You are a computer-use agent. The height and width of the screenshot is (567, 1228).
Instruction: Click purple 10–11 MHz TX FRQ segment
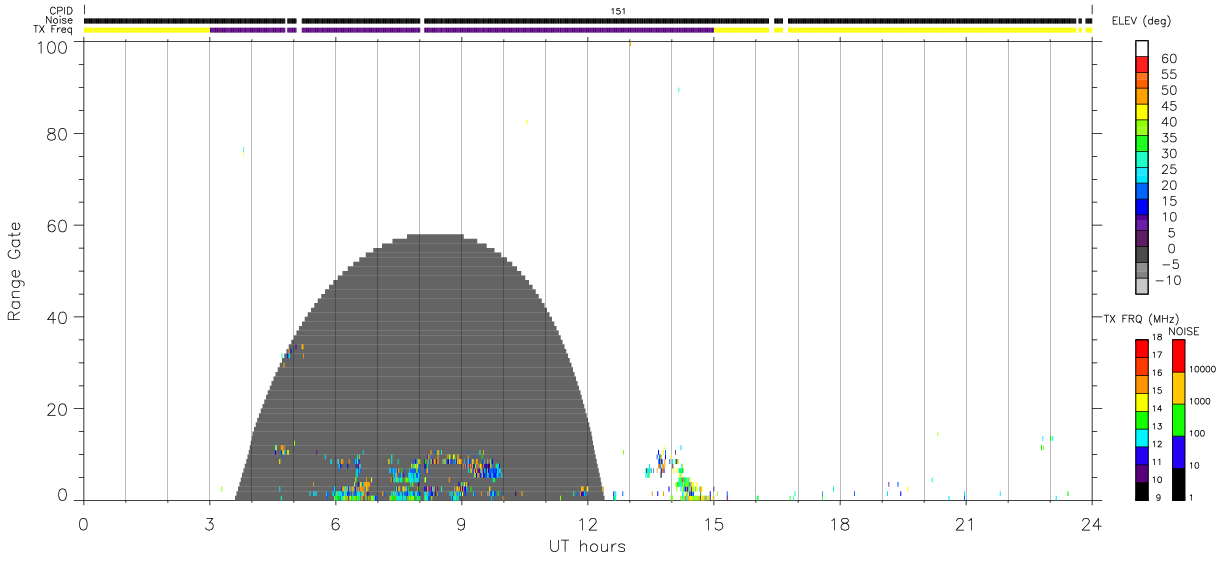pos(1141,473)
